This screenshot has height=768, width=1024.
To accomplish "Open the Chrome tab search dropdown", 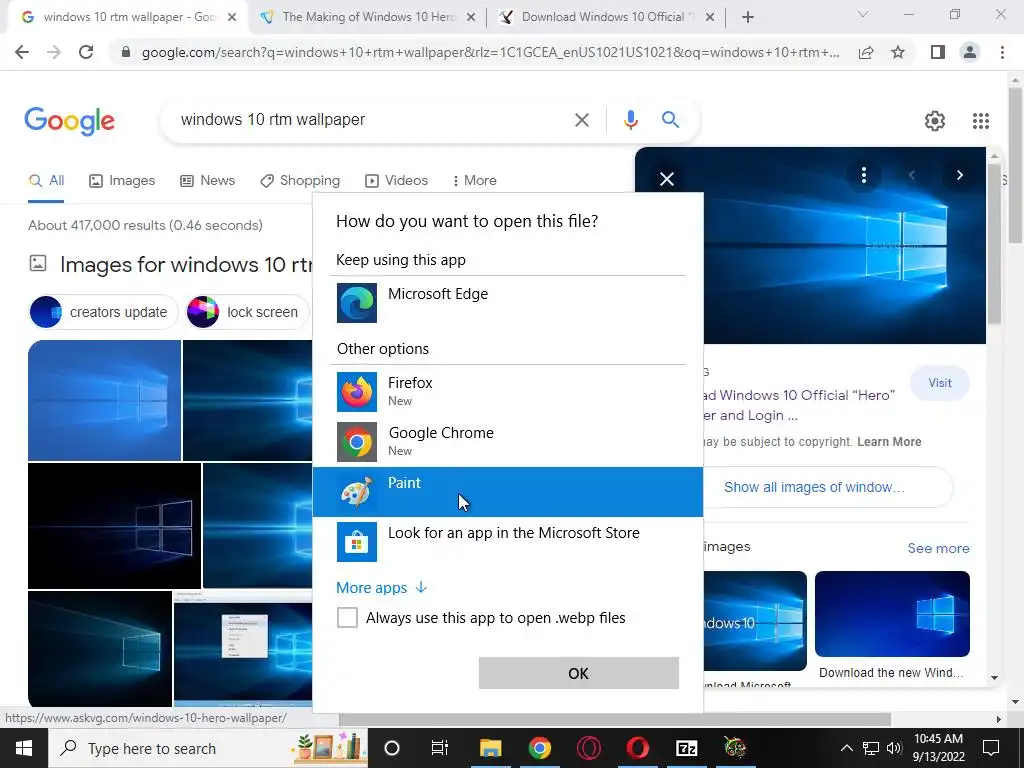I will (x=863, y=14).
